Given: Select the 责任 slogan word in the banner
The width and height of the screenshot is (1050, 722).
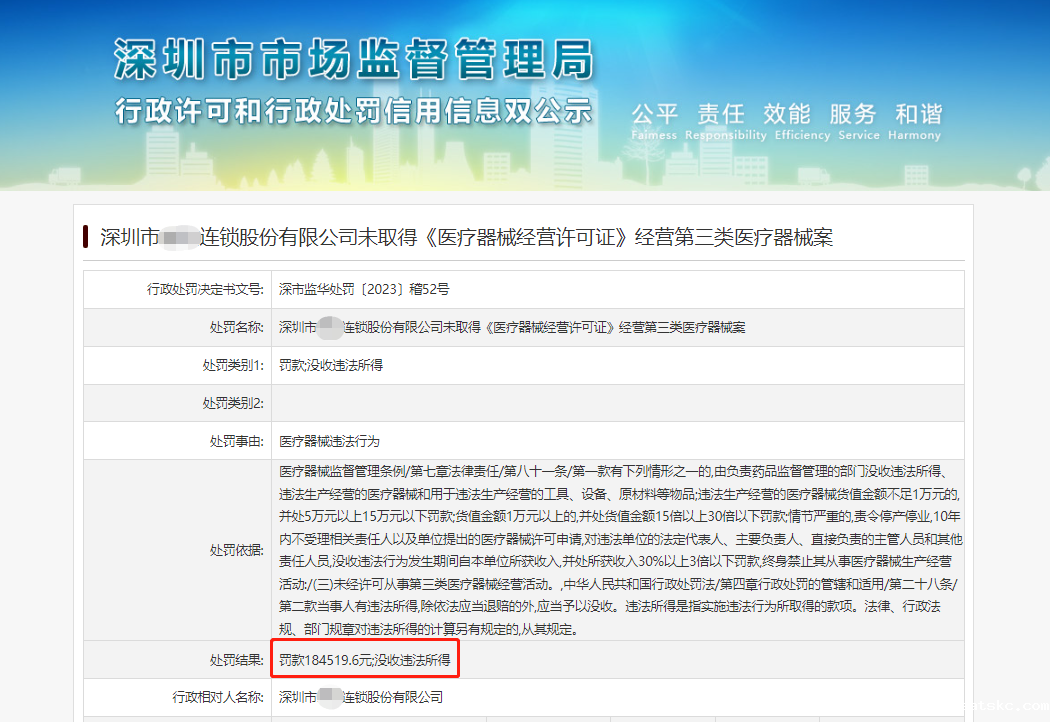Looking at the screenshot, I should 722,113.
